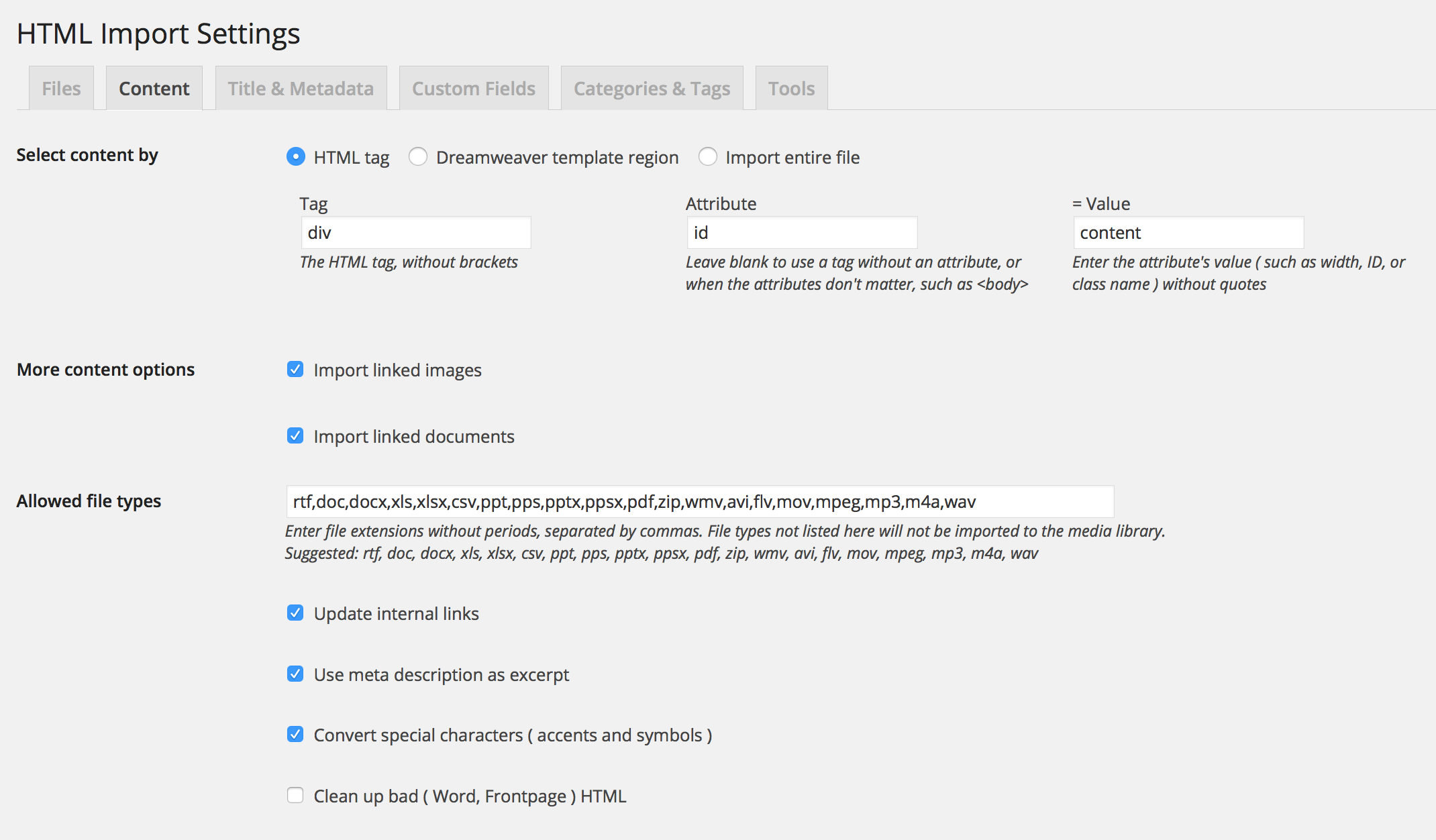Screen dimensions: 1436x840
Task: Click the Tag input field containing div
Action: [416, 233]
